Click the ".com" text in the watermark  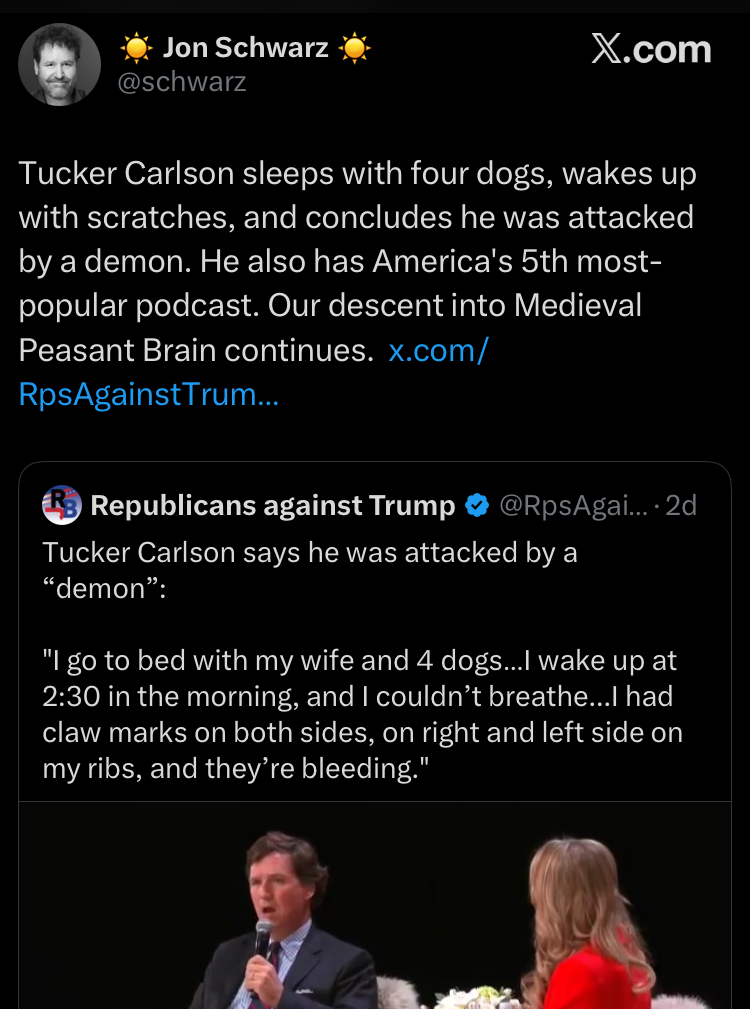coord(668,49)
